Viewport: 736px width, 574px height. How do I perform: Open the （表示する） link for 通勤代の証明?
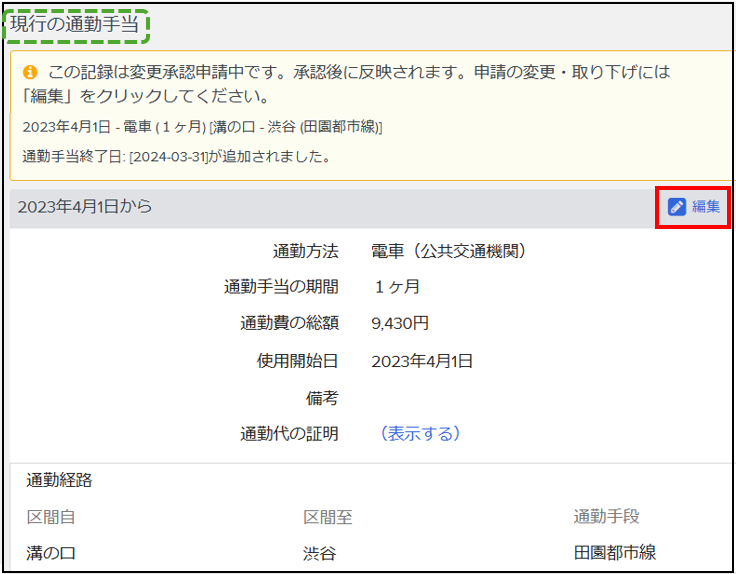point(420,434)
